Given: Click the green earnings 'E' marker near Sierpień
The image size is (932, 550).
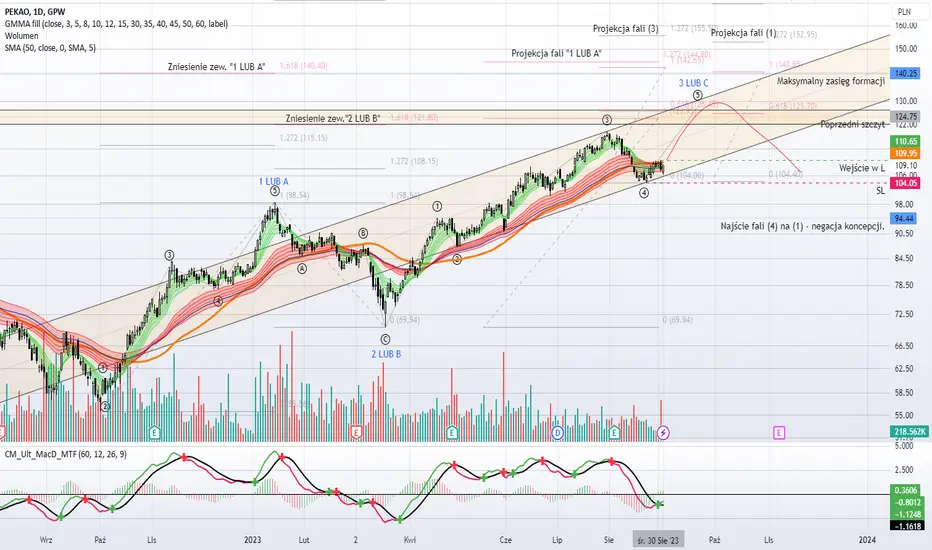Looking at the screenshot, I should click(614, 432).
